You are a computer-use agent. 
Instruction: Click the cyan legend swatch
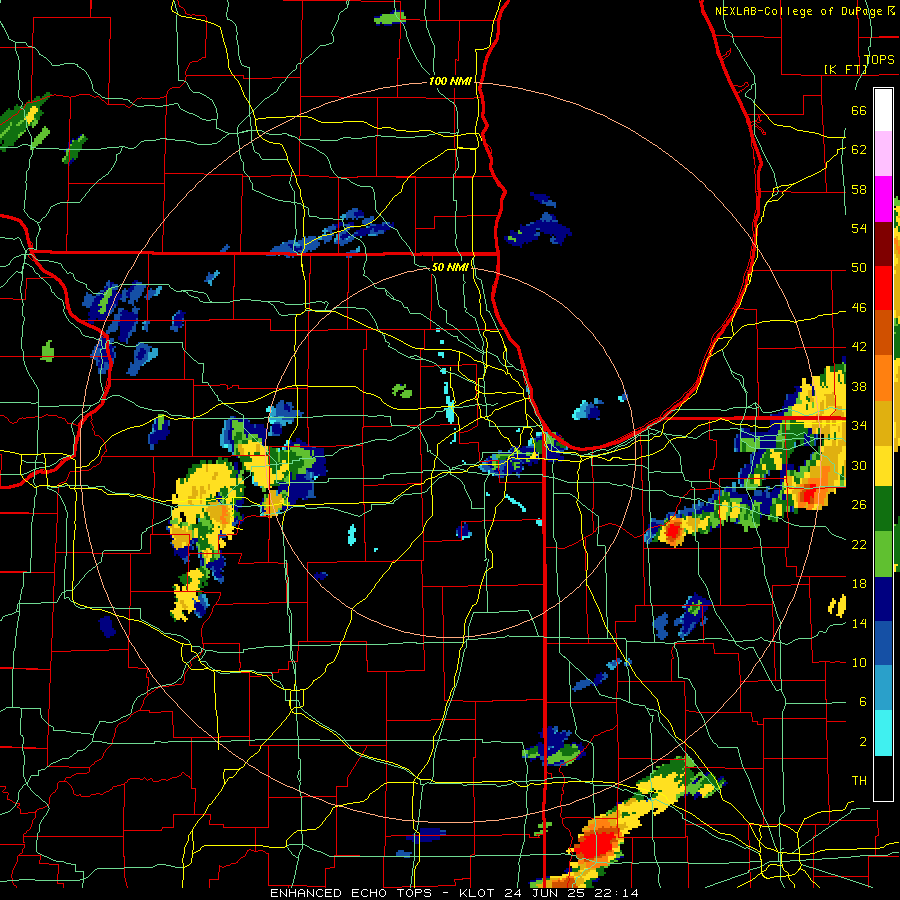click(883, 732)
